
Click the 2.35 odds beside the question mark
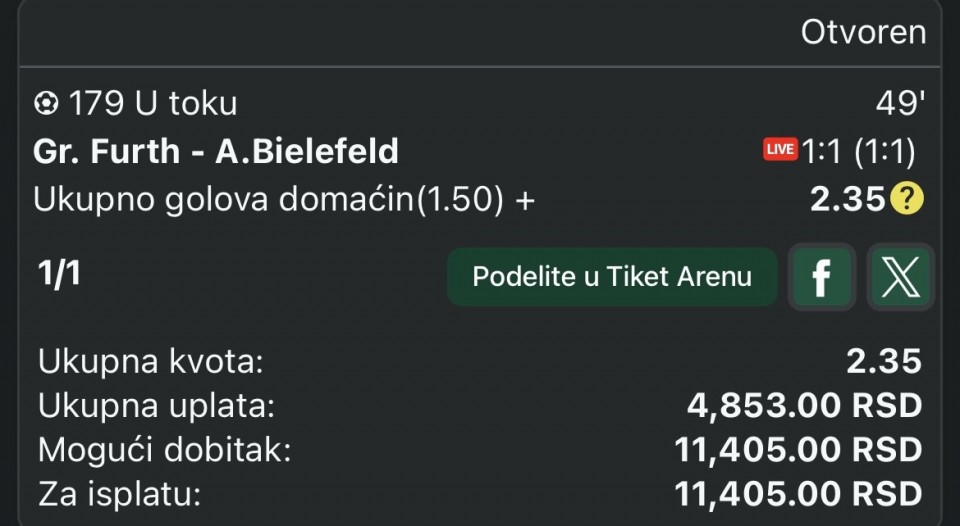[847, 200]
